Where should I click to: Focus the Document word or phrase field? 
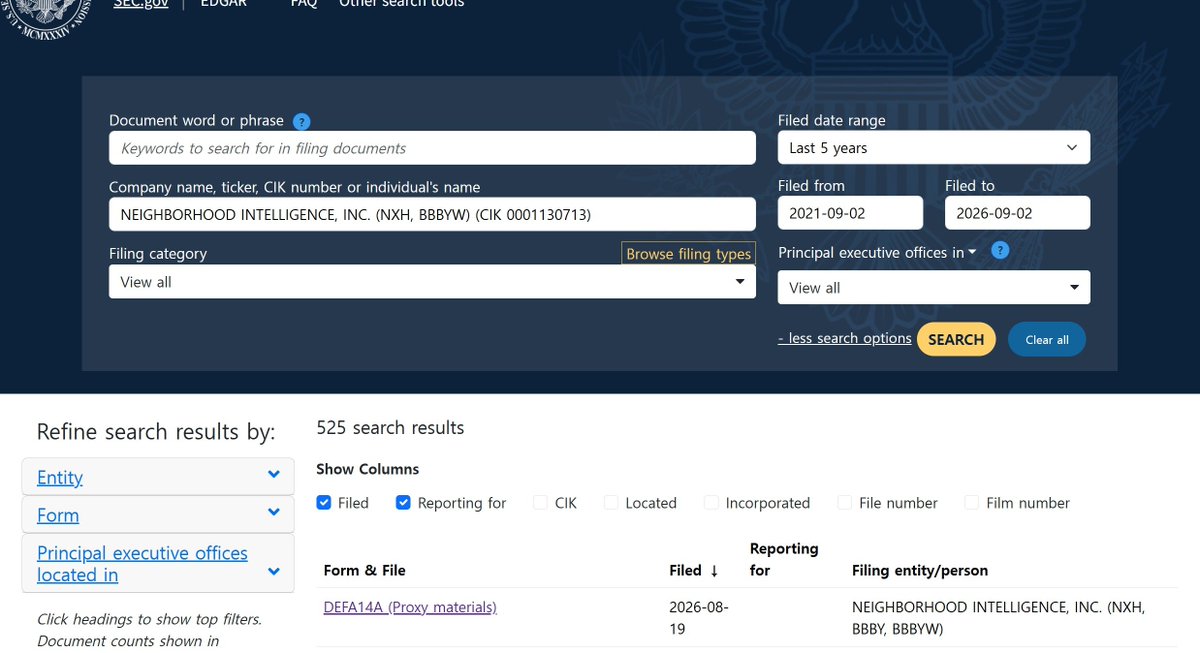click(432, 148)
